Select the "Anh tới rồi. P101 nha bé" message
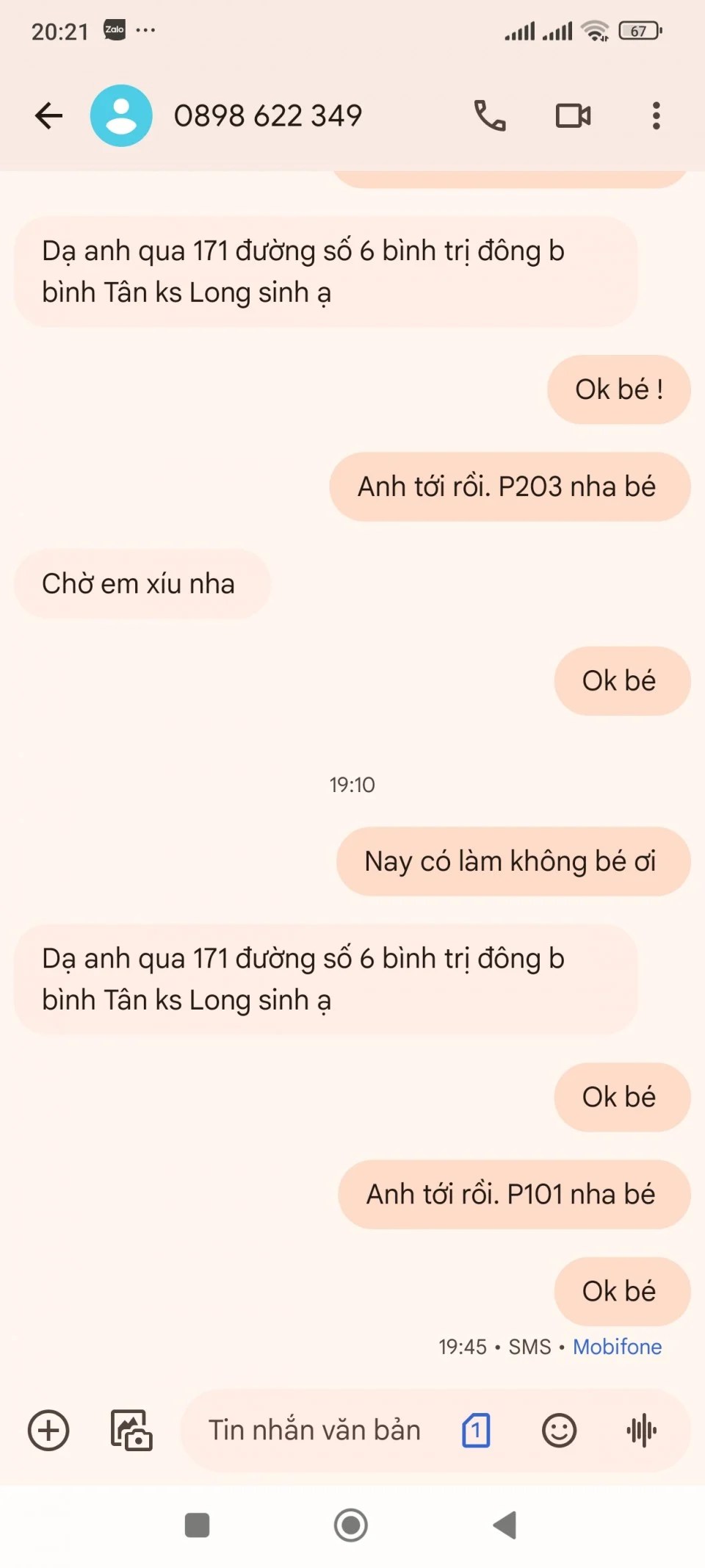The width and height of the screenshot is (705, 1568). pyautogui.click(x=513, y=1194)
